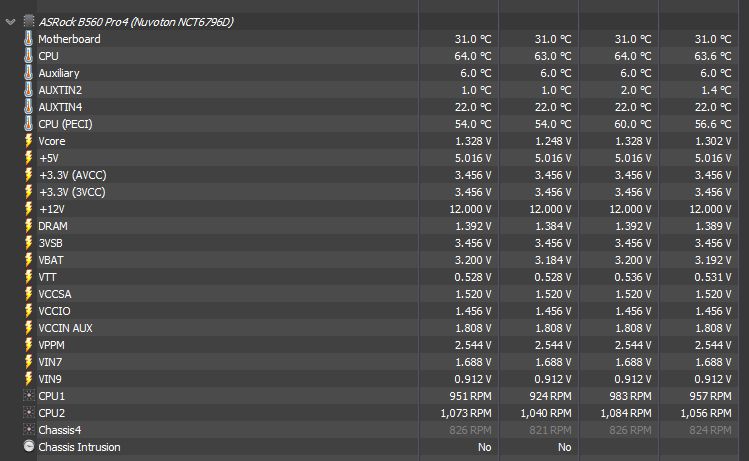Click the voltage icon beside VCCSA
Image resolution: width=749 pixels, height=461 pixels.
coord(29,294)
